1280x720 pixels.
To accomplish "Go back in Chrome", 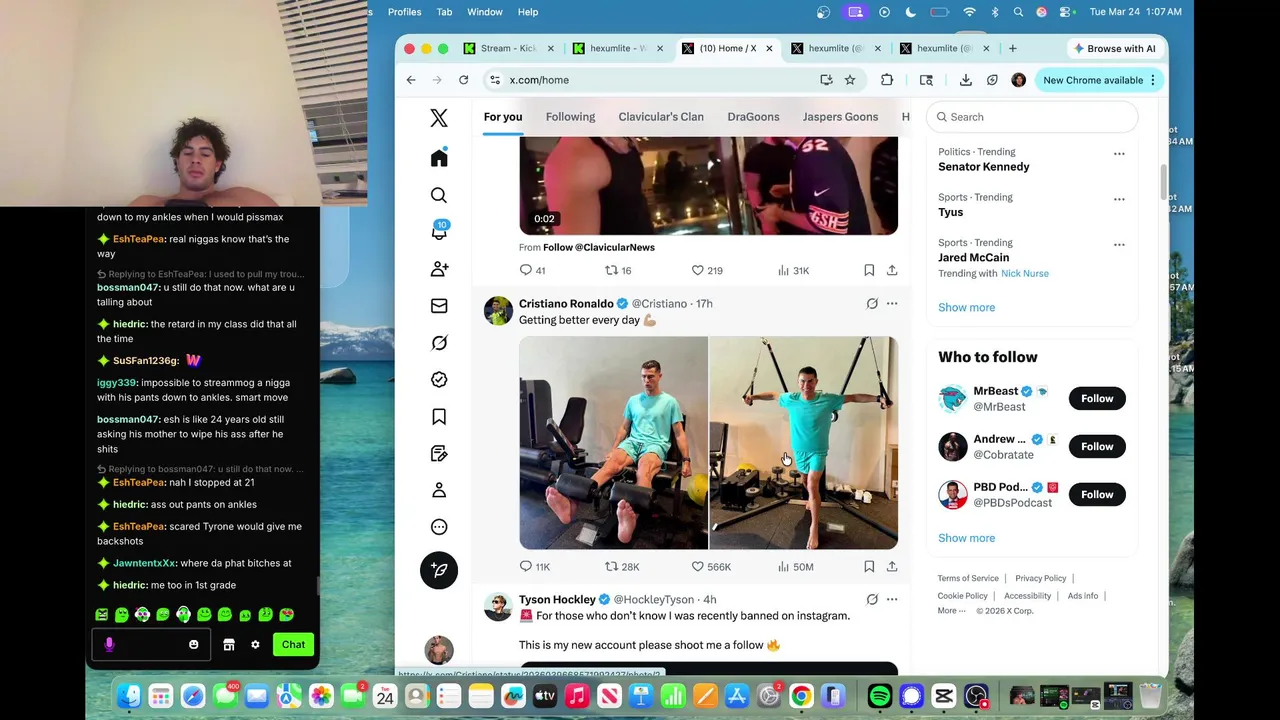I will point(411,80).
